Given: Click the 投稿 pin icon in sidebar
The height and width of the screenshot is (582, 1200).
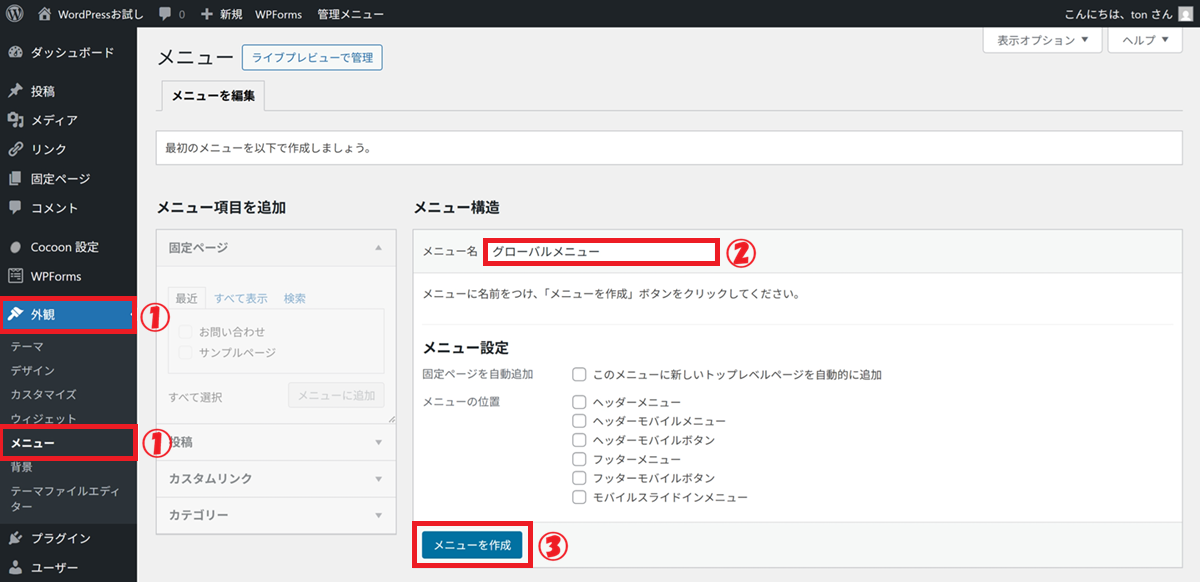Looking at the screenshot, I should 15,91.
